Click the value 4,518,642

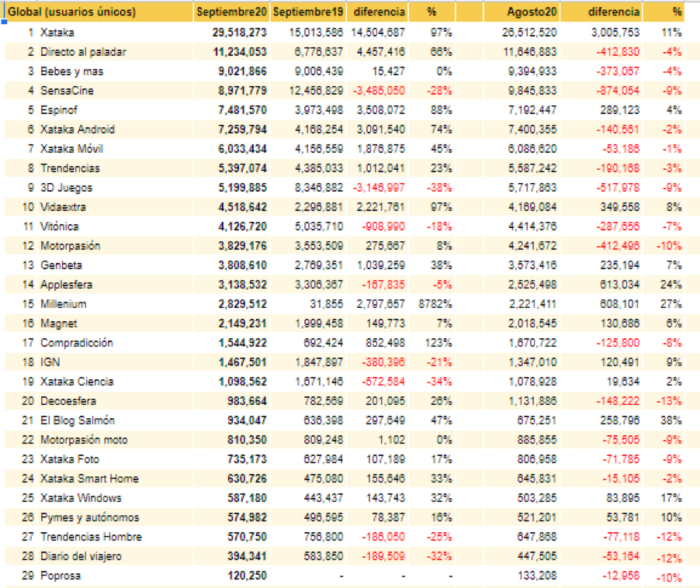tap(242, 207)
